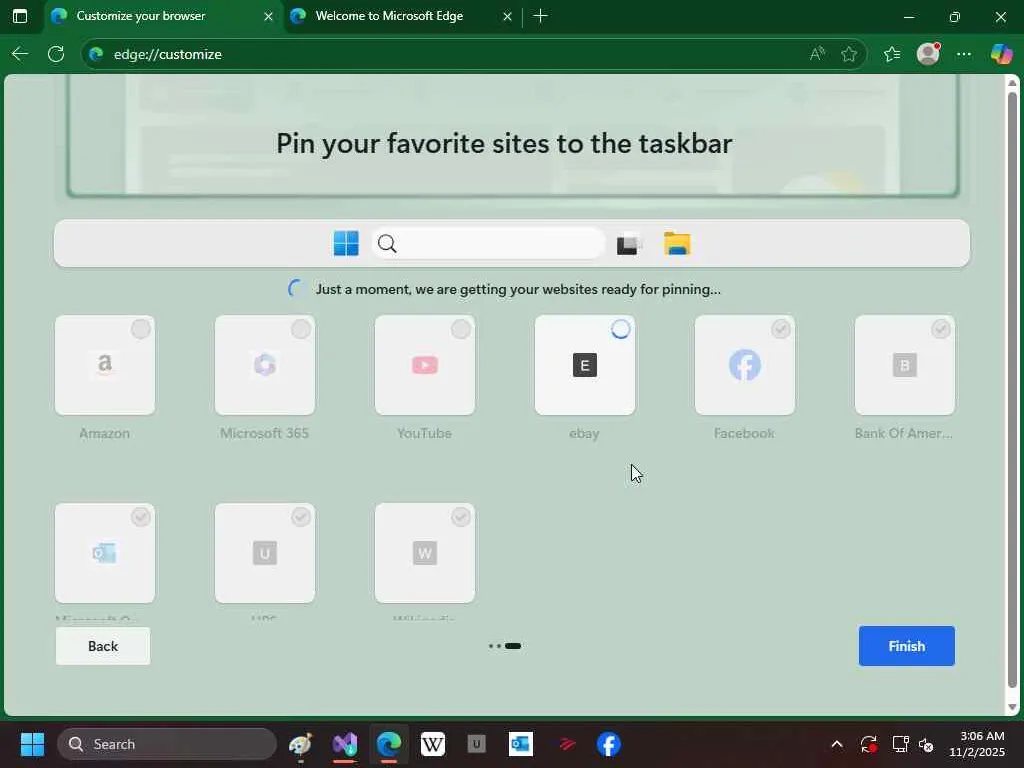1024x768 pixels.
Task: Uncheck the U tile pin checkbox
Action: [300, 517]
